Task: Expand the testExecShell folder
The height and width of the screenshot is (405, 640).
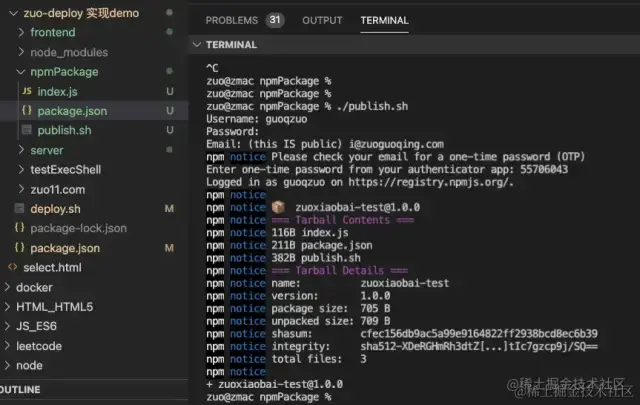Action: pyautogui.click(x=21, y=169)
